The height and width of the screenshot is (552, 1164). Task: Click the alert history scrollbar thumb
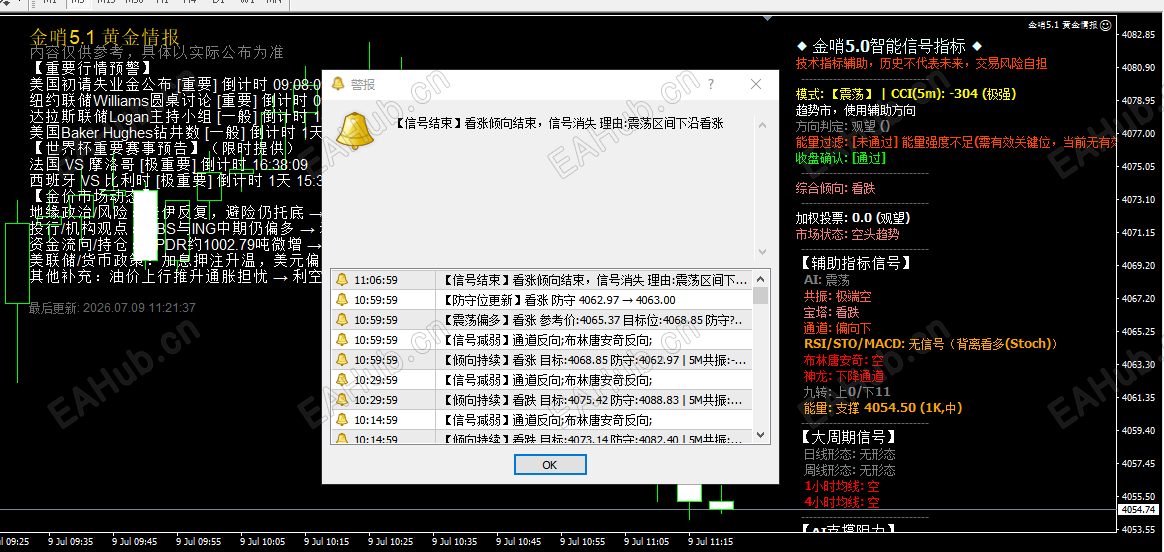pyautogui.click(x=760, y=295)
